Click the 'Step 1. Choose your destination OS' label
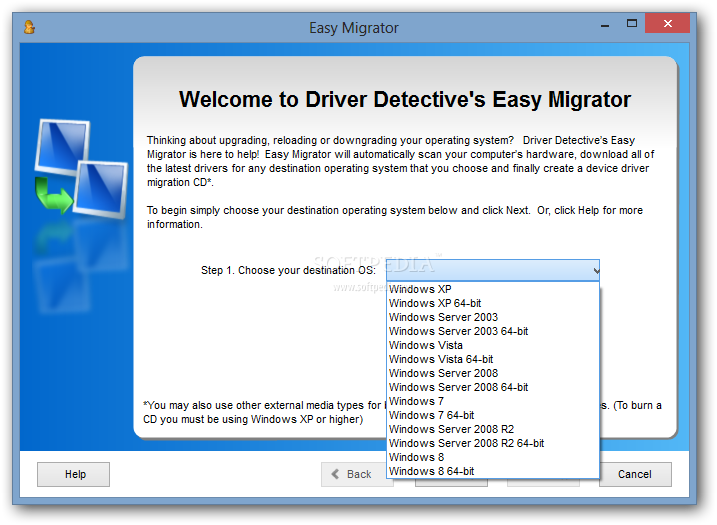 pyautogui.click(x=288, y=270)
